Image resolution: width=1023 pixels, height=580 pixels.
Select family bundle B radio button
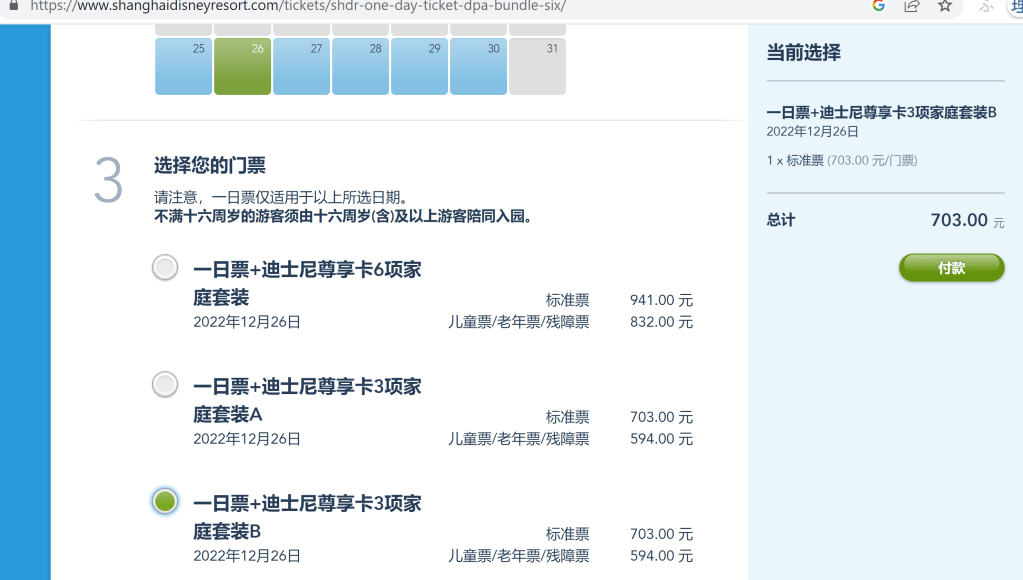[165, 501]
